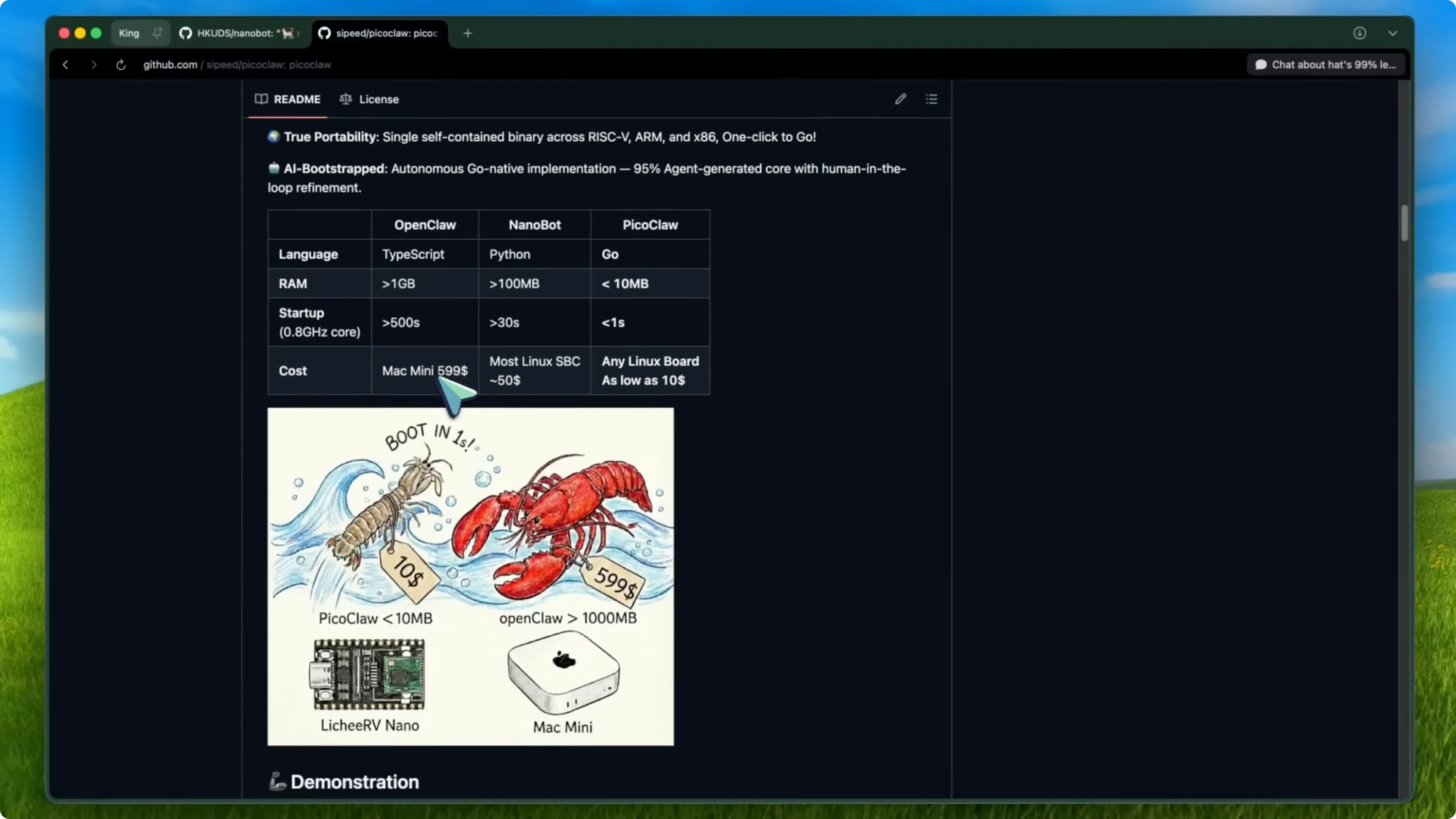Expand the chevron next to the download icon
The image size is (1456, 819).
[x=1392, y=33]
